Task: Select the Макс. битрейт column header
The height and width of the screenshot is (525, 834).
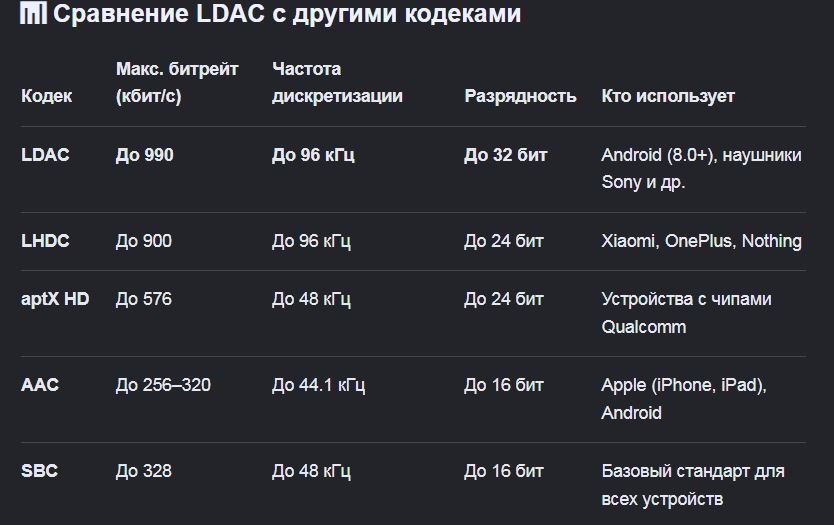Action: point(177,82)
